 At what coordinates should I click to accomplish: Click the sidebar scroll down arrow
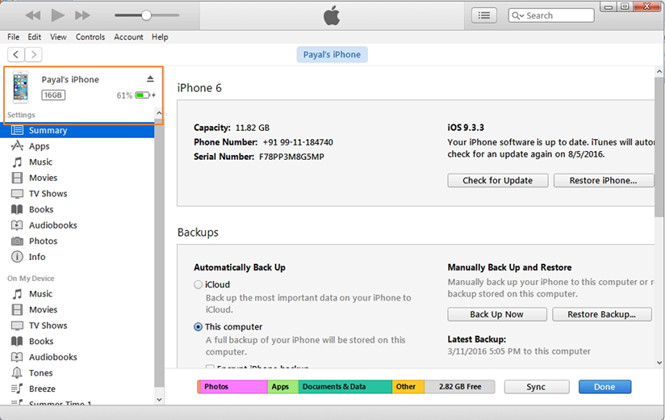click(159, 400)
